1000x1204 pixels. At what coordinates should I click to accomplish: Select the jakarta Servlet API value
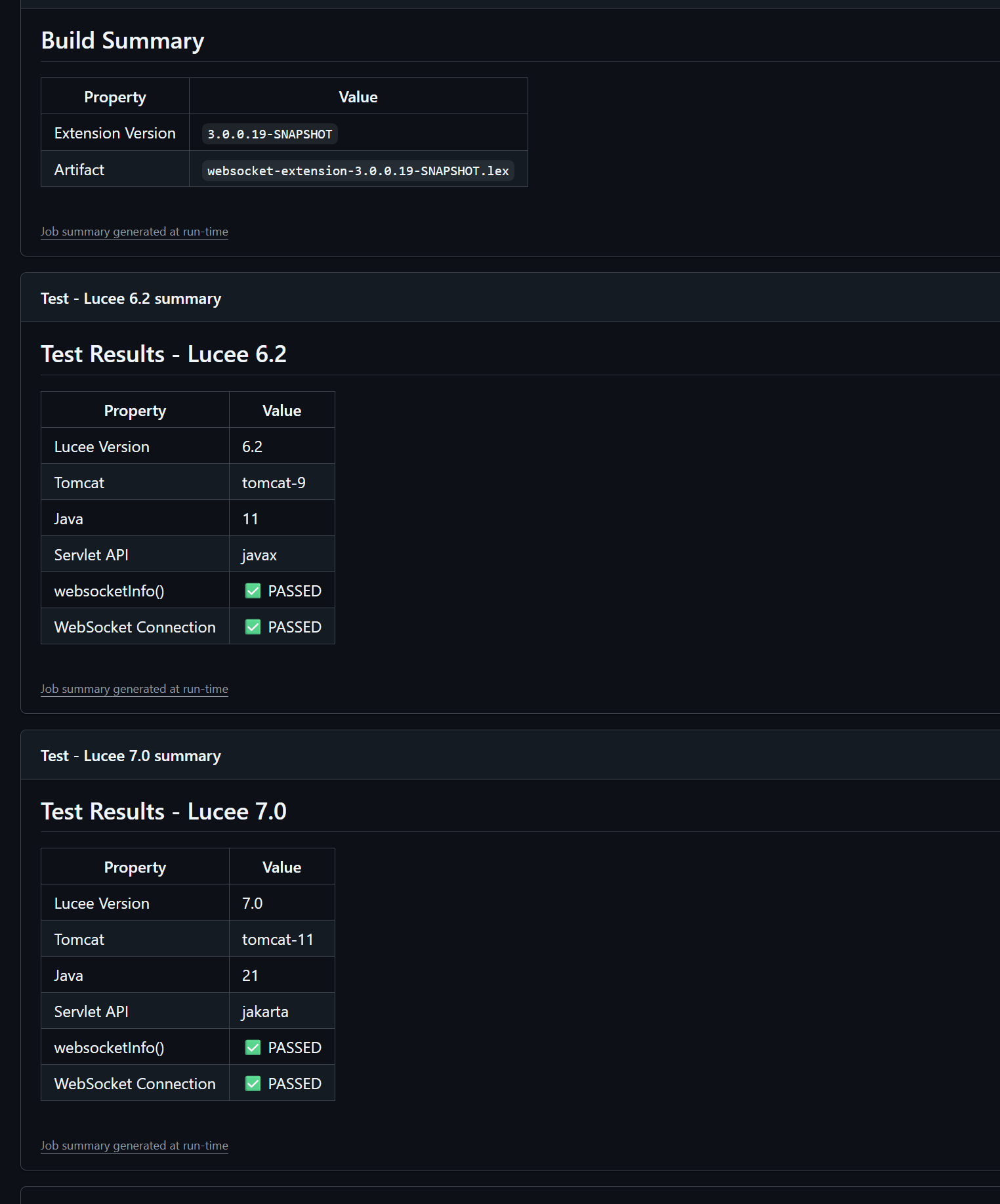[265, 1012]
